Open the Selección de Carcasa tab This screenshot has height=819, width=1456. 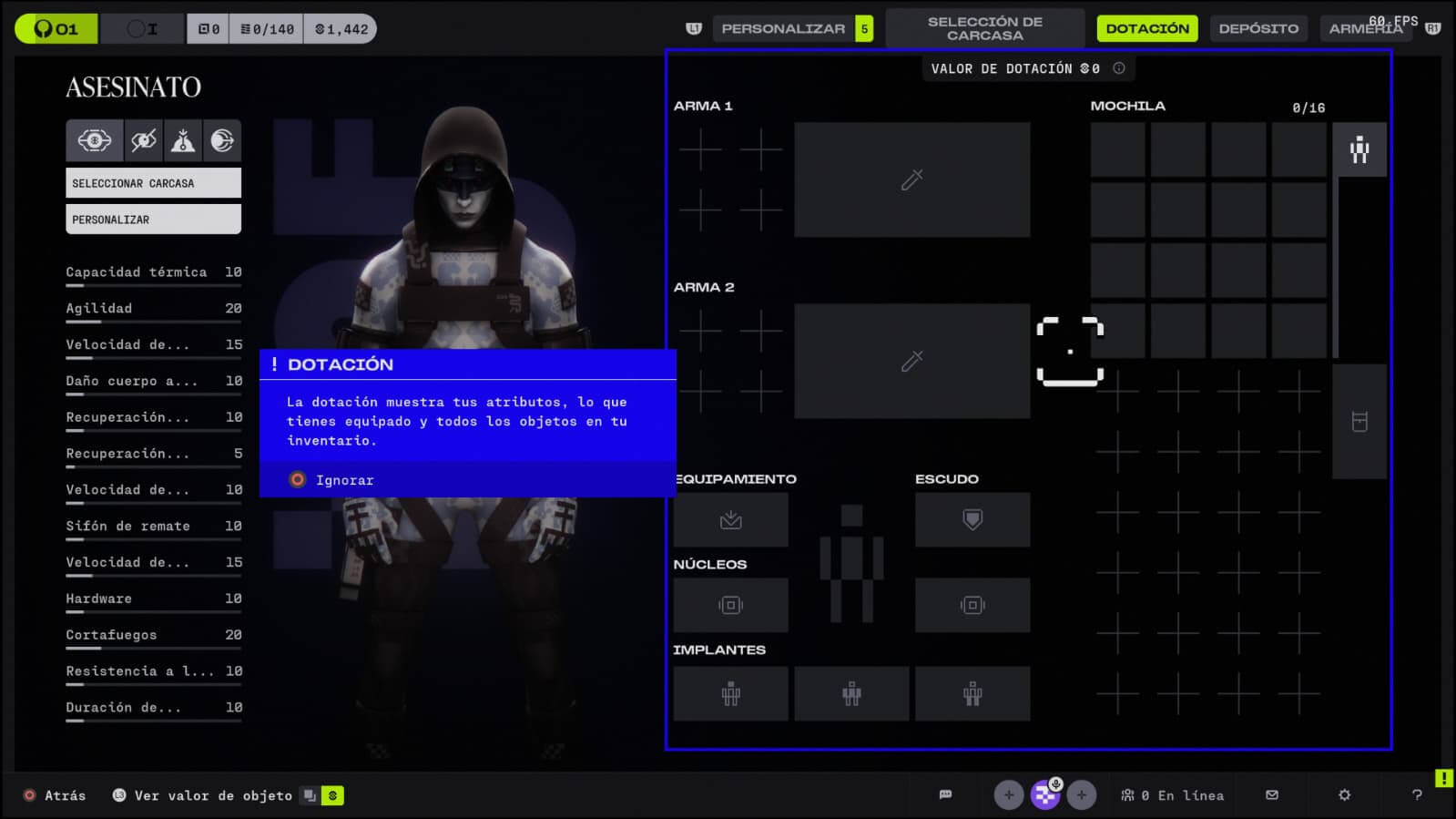(x=984, y=29)
